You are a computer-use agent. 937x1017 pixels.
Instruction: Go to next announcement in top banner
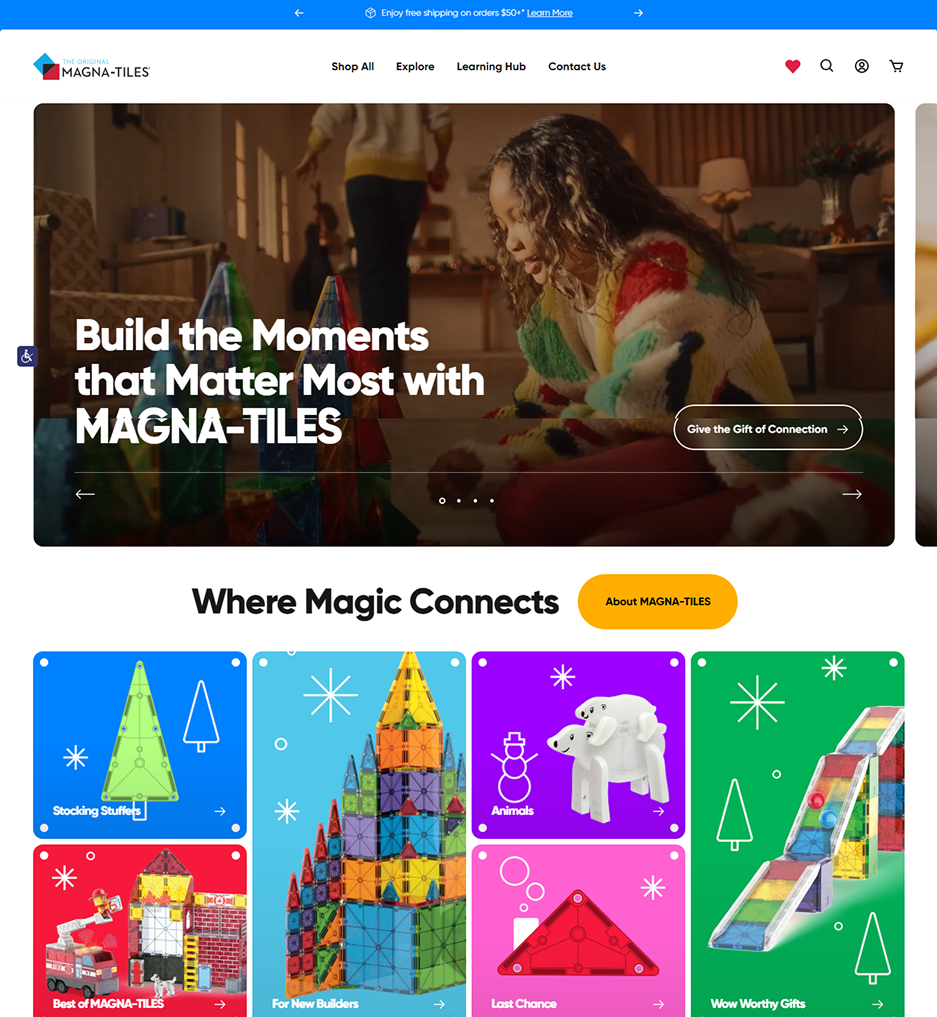638,13
